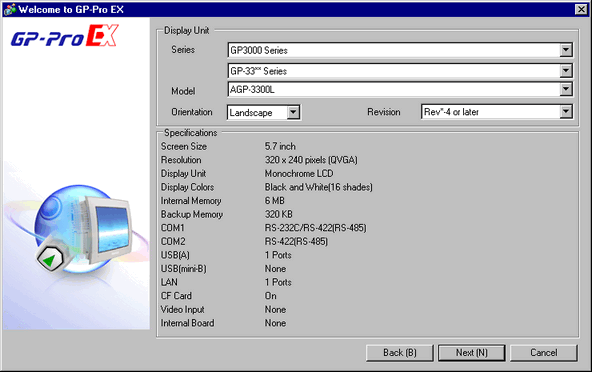
Task: Click the CF Card label
Action: (x=176, y=296)
